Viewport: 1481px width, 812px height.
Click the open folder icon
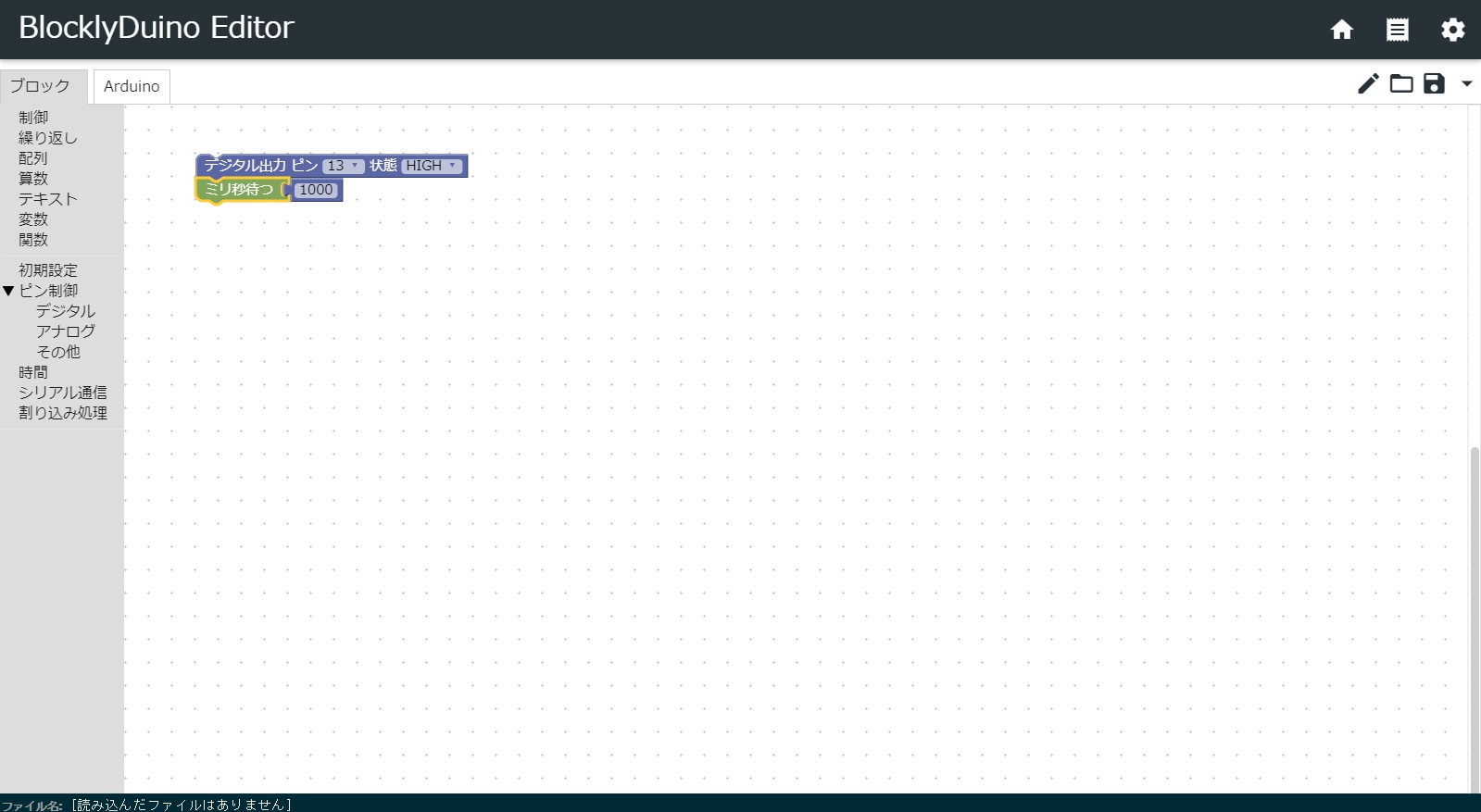click(1401, 84)
